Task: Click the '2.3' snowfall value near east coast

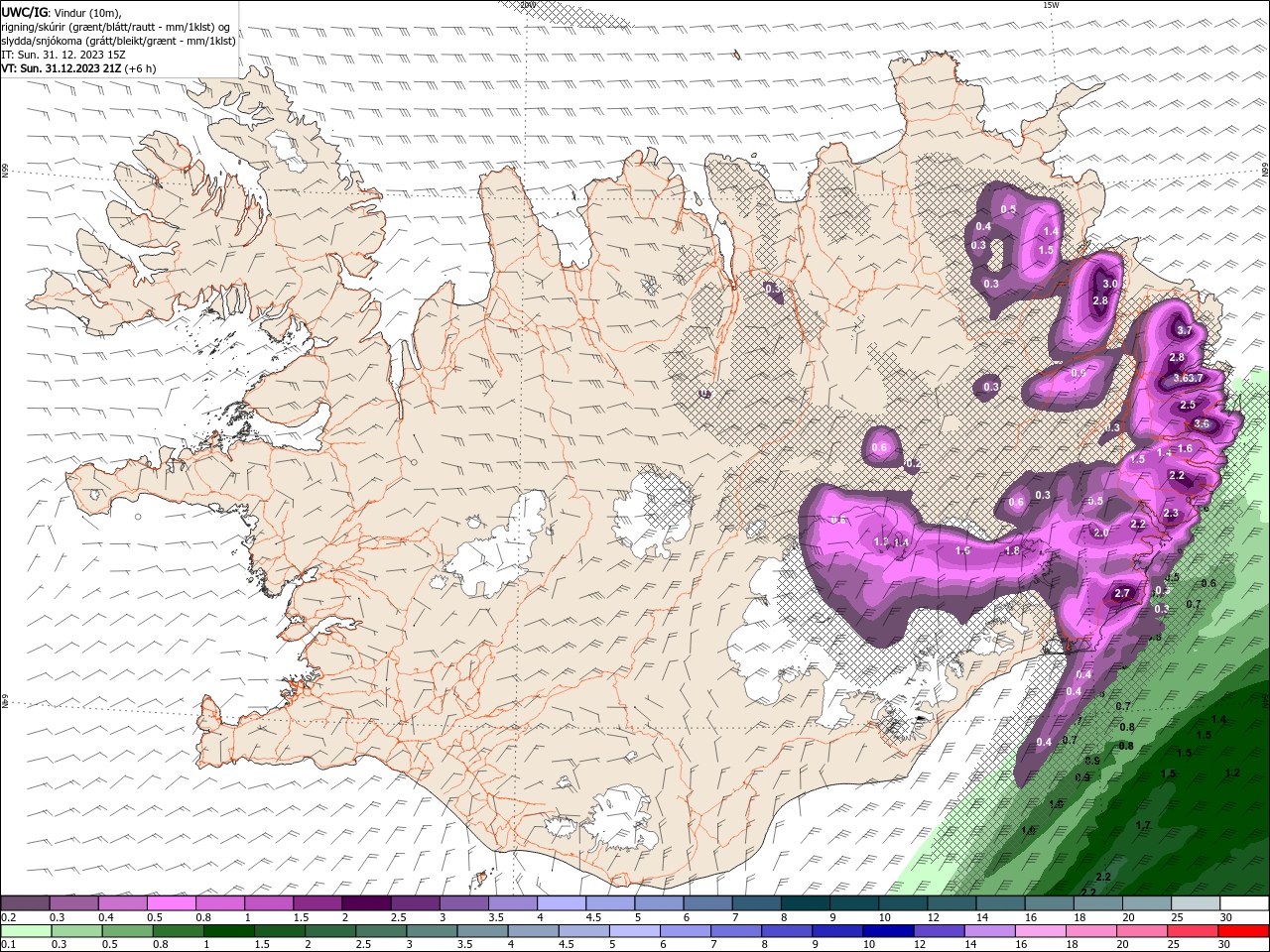Action: [x=1171, y=513]
